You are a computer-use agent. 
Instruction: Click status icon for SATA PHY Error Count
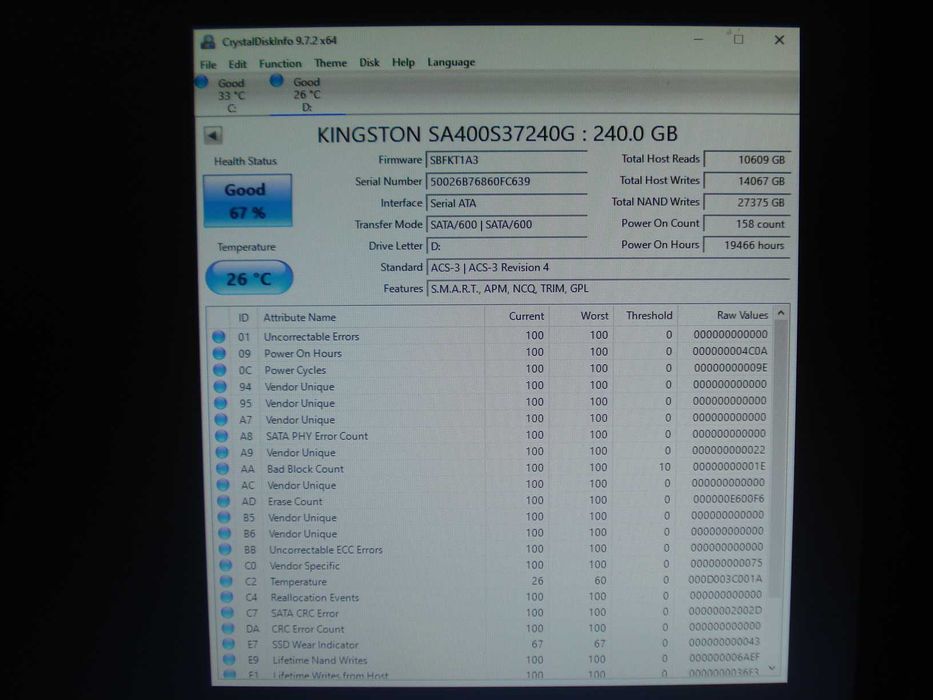tap(221, 436)
